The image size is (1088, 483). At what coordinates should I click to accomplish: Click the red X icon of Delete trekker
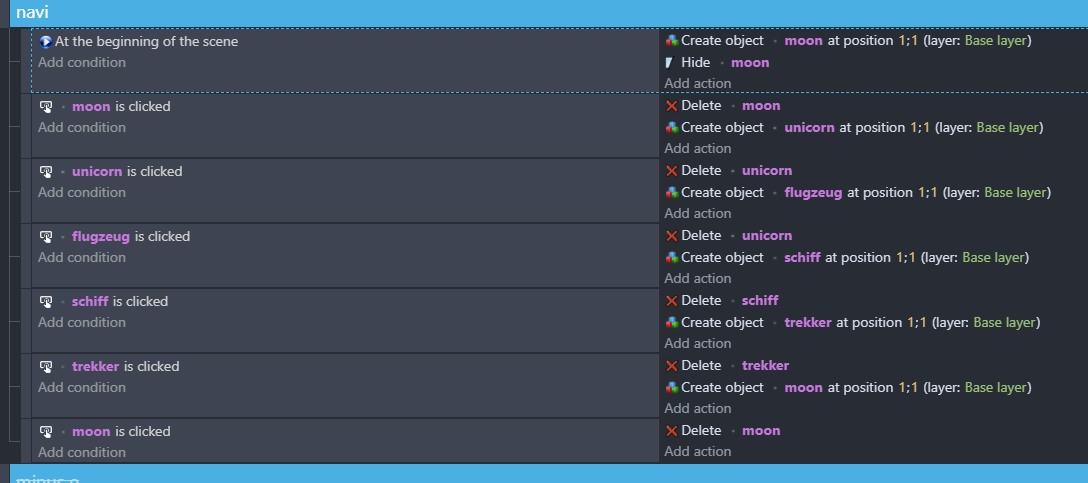tap(671, 366)
